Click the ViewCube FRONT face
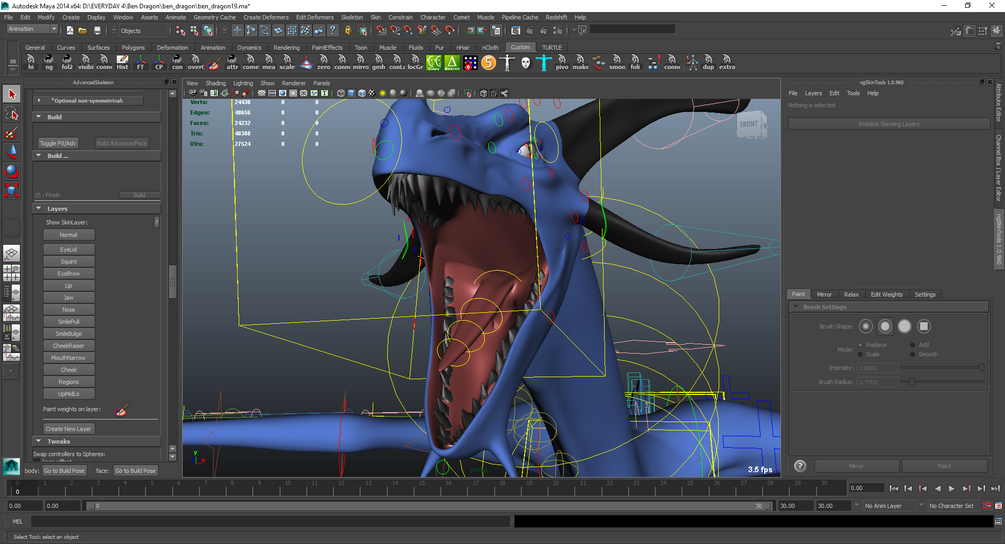1005x544 pixels. pyautogui.click(x=751, y=125)
